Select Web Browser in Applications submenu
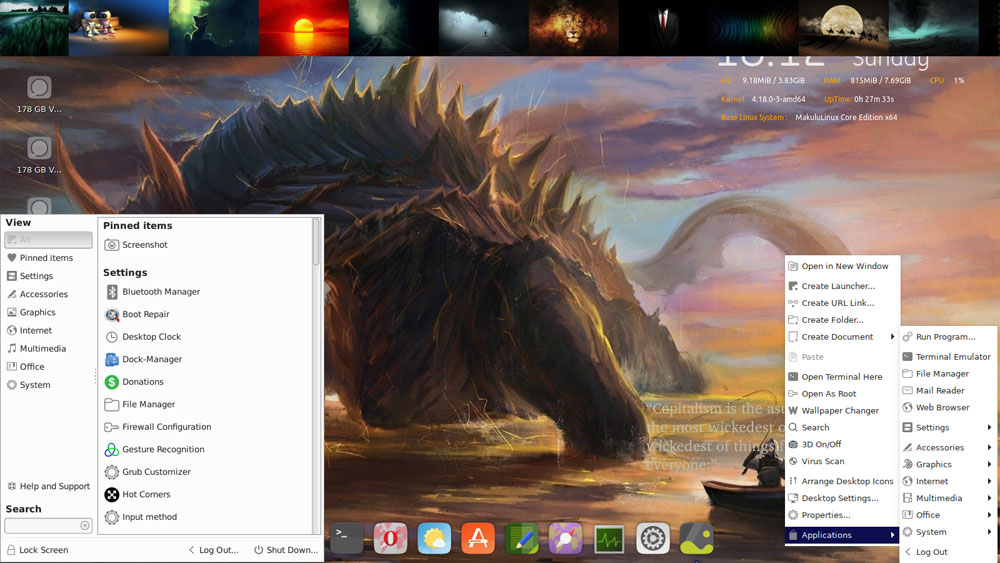 947,407
